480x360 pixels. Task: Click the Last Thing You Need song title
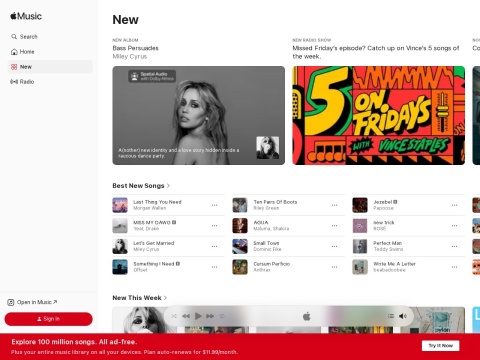(x=157, y=202)
